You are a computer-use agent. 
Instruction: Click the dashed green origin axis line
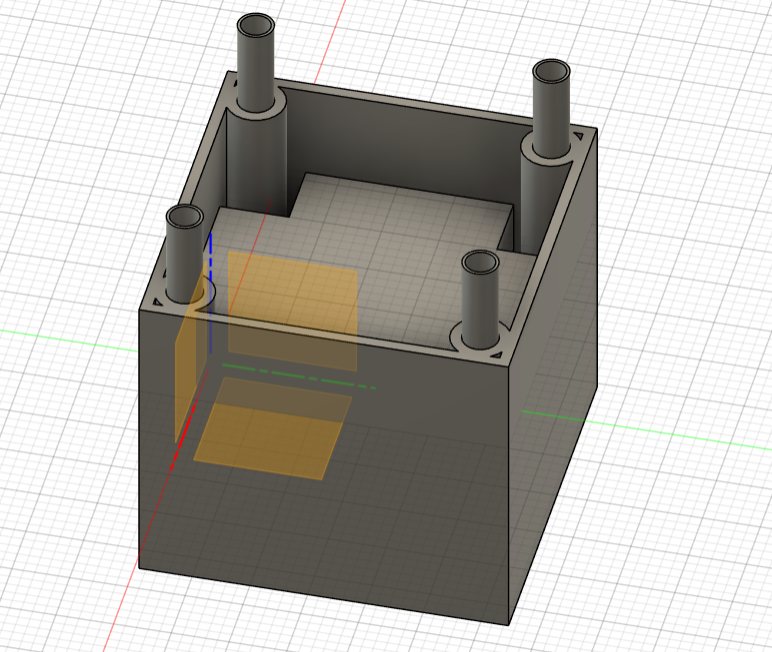(x=299, y=376)
